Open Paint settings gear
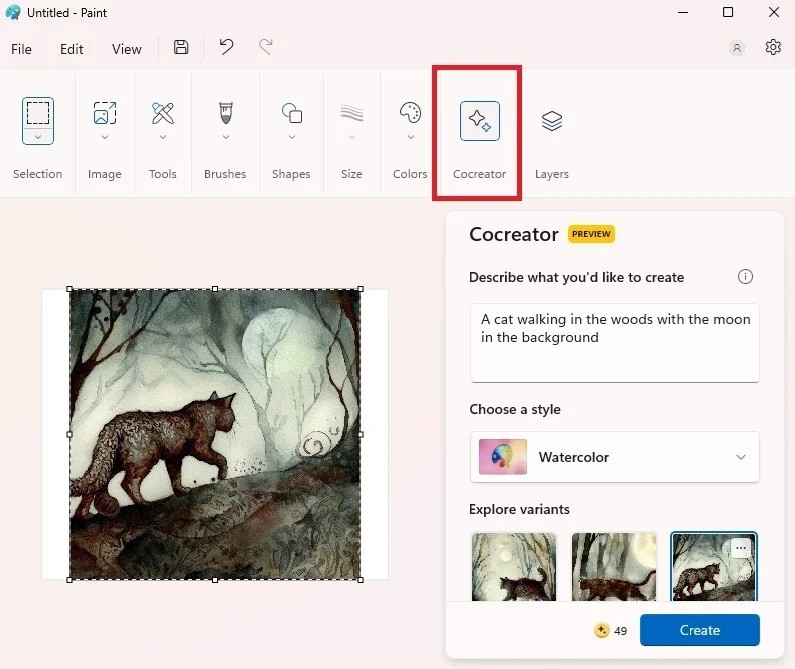 [773, 48]
